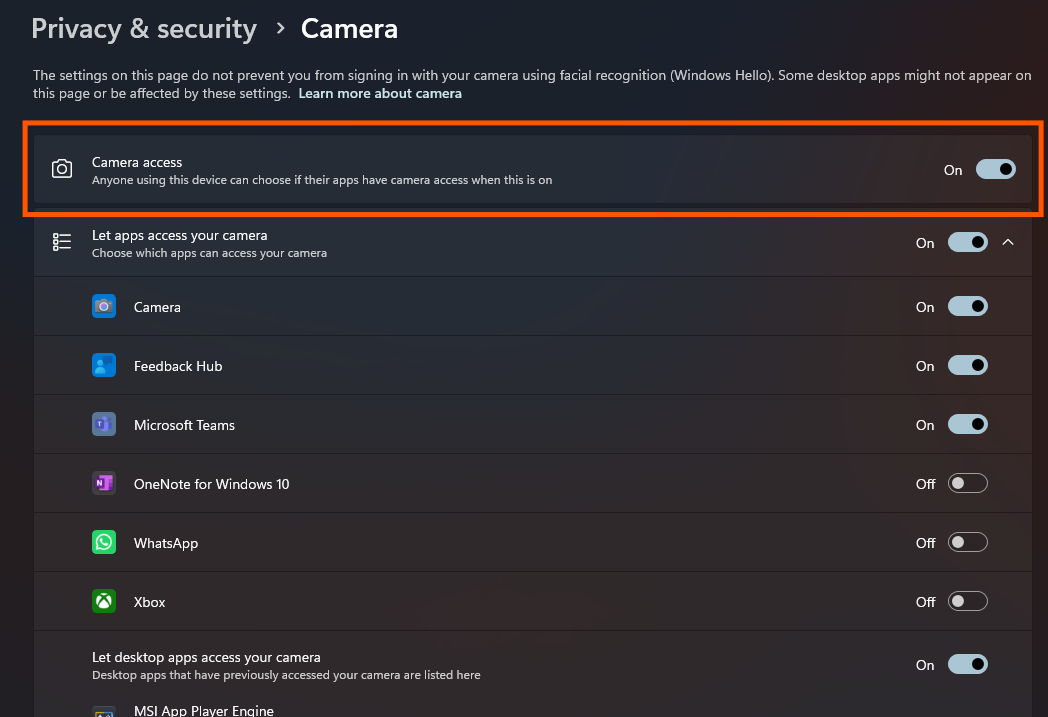
Task: Open the Learn more about camera link
Action: point(380,93)
